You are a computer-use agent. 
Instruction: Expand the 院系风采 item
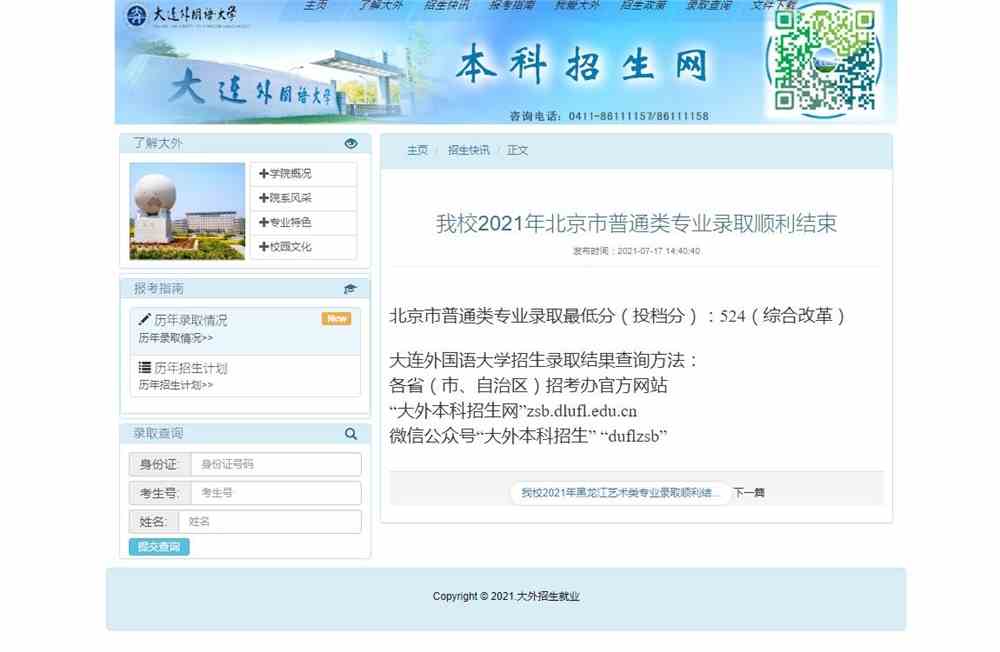tap(304, 198)
